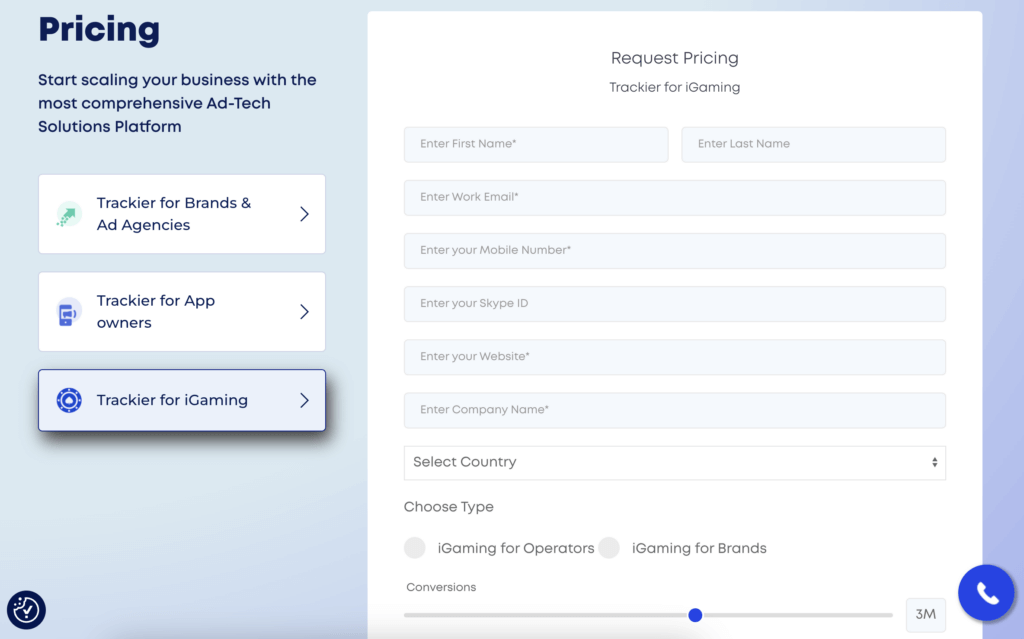Switch to Trackier for Brands & Ad Agencies
1024x639 pixels.
(x=181, y=214)
